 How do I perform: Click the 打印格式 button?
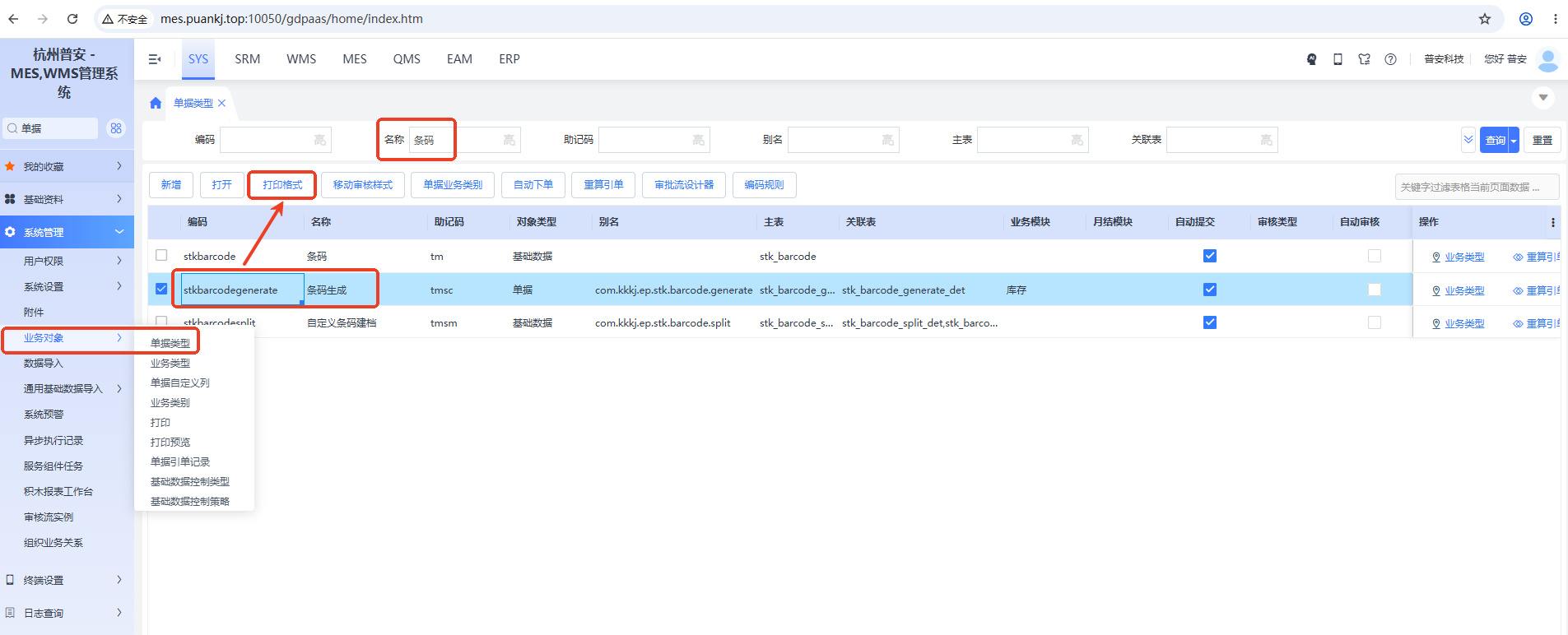pos(282,185)
